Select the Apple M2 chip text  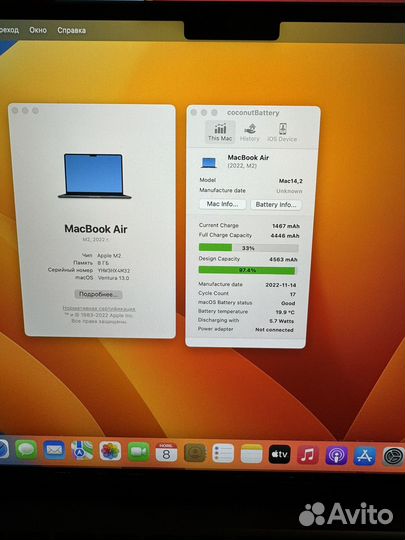click(109, 256)
